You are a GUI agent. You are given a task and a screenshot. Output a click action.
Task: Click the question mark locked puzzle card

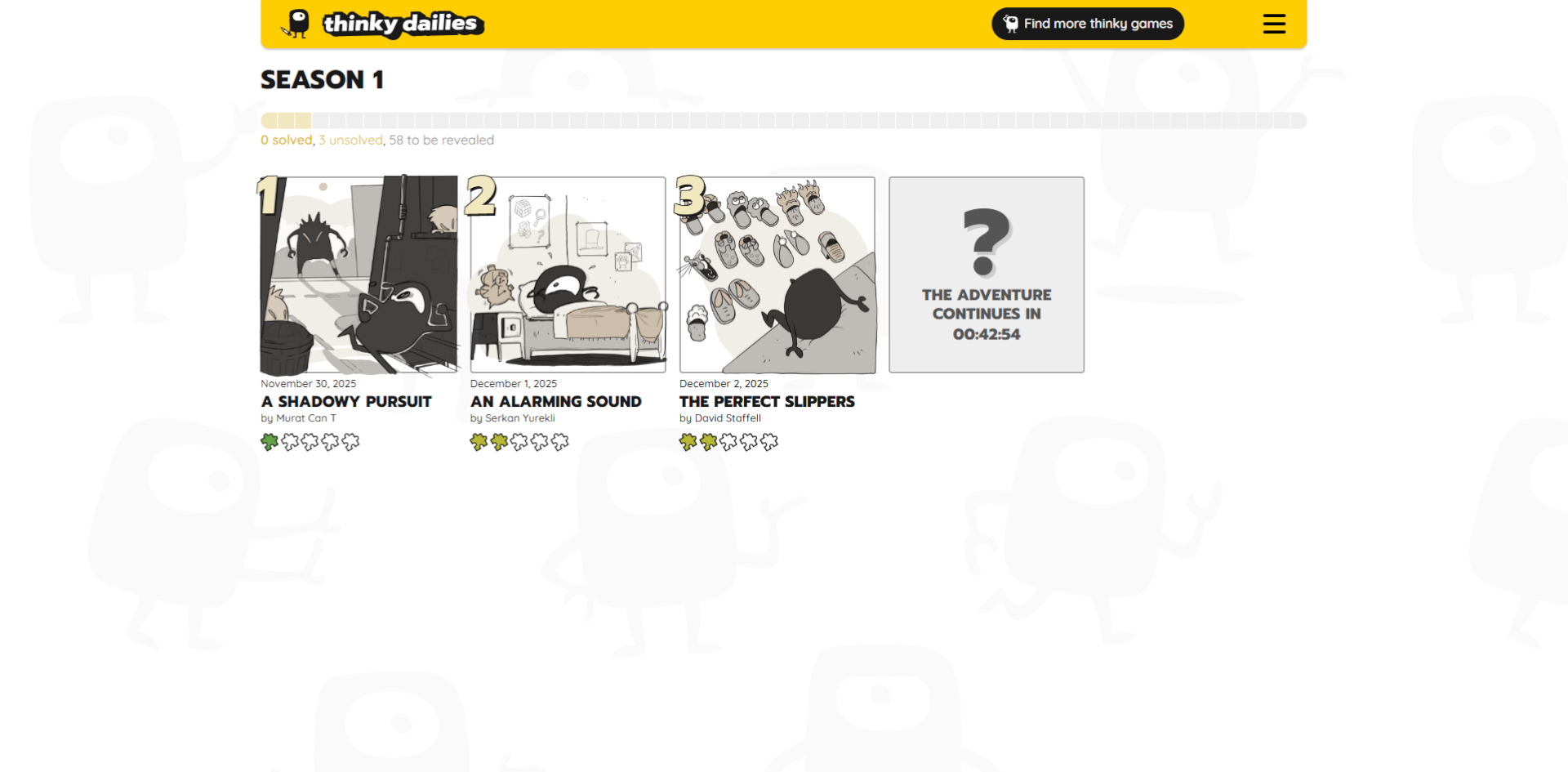[987, 274]
